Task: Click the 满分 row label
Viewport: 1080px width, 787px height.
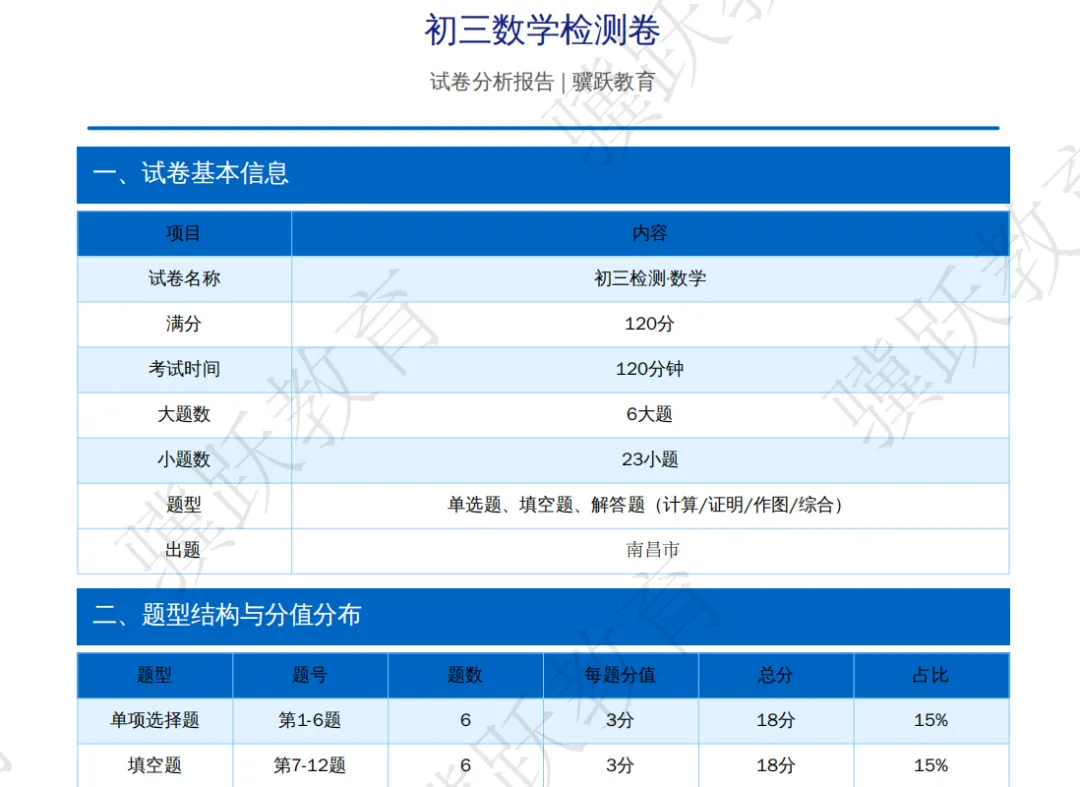Action: [183, 324]
